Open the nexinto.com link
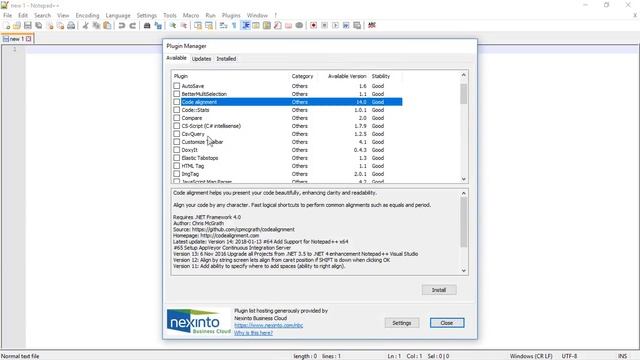The image size is (640, 360). pos(269,325)
